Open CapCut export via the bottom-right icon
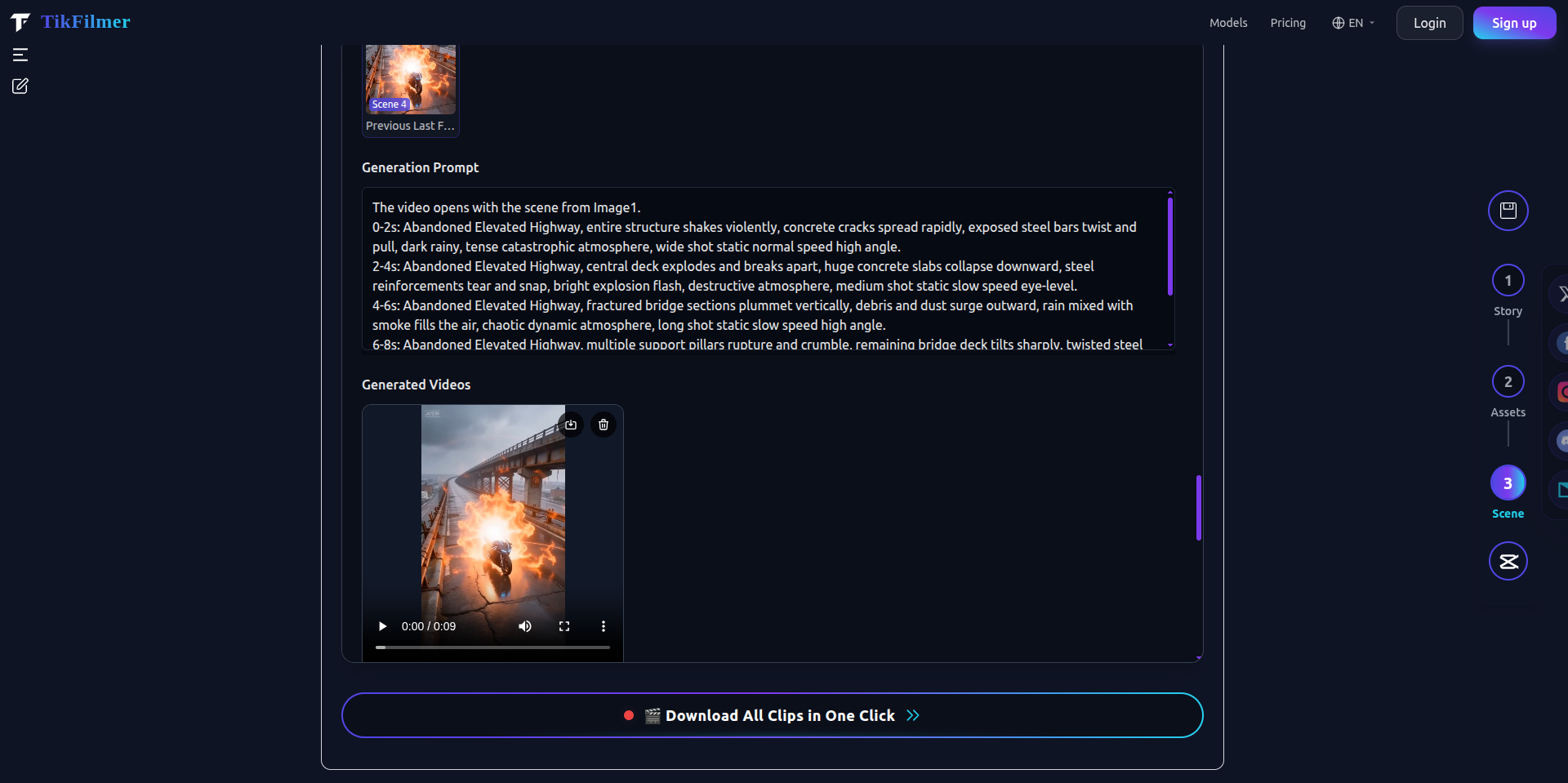Screen dimensions: 1568x783 [x=1508, y=561]
